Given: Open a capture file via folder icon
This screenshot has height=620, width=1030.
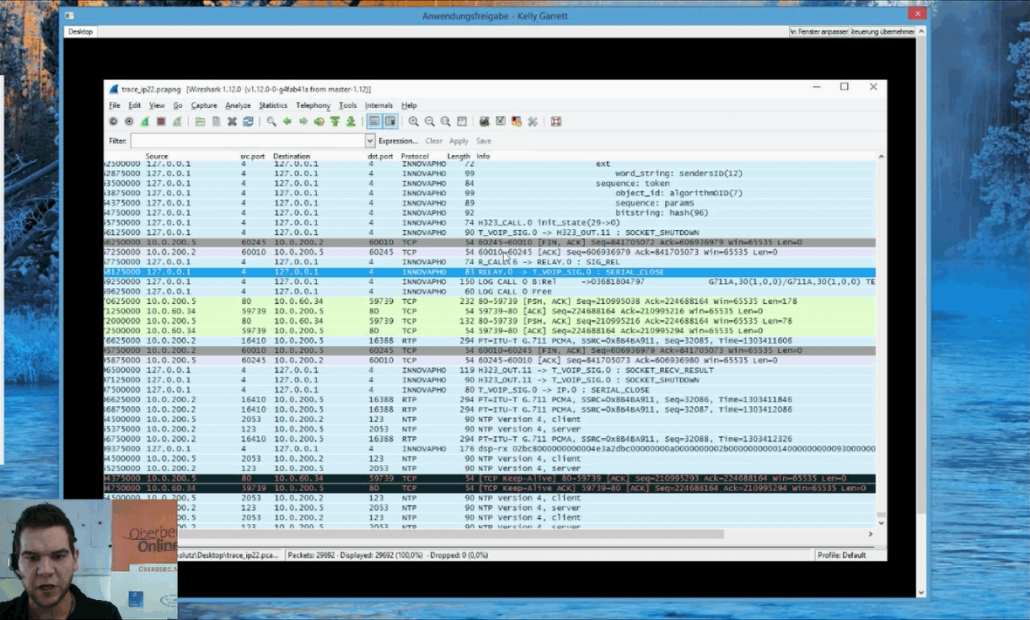Looking at the screenshot, I should coord(200,121).
